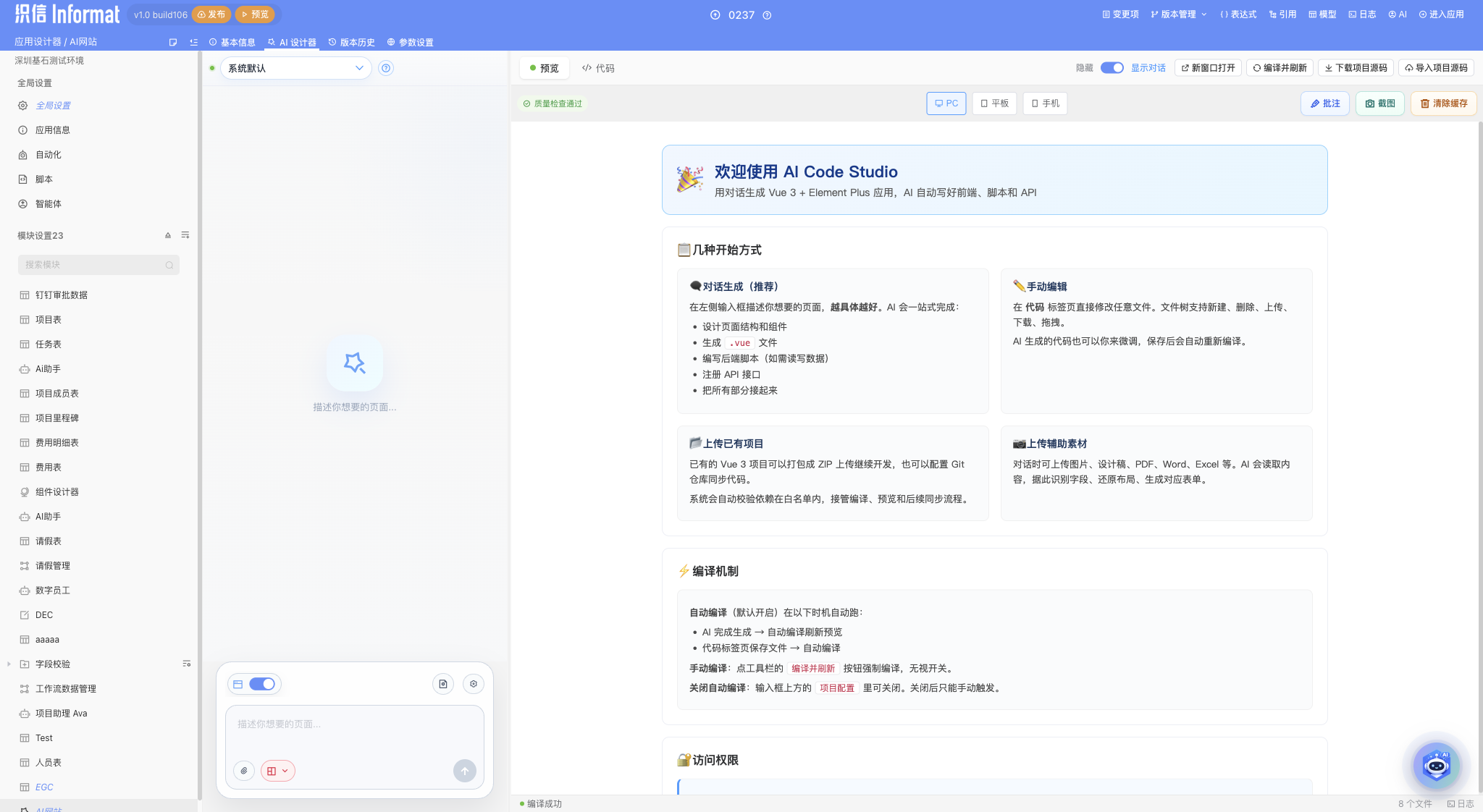Focus the 搜索模块 search field
Viewport: 1483px width, 812px height.
tap(98, 265)
